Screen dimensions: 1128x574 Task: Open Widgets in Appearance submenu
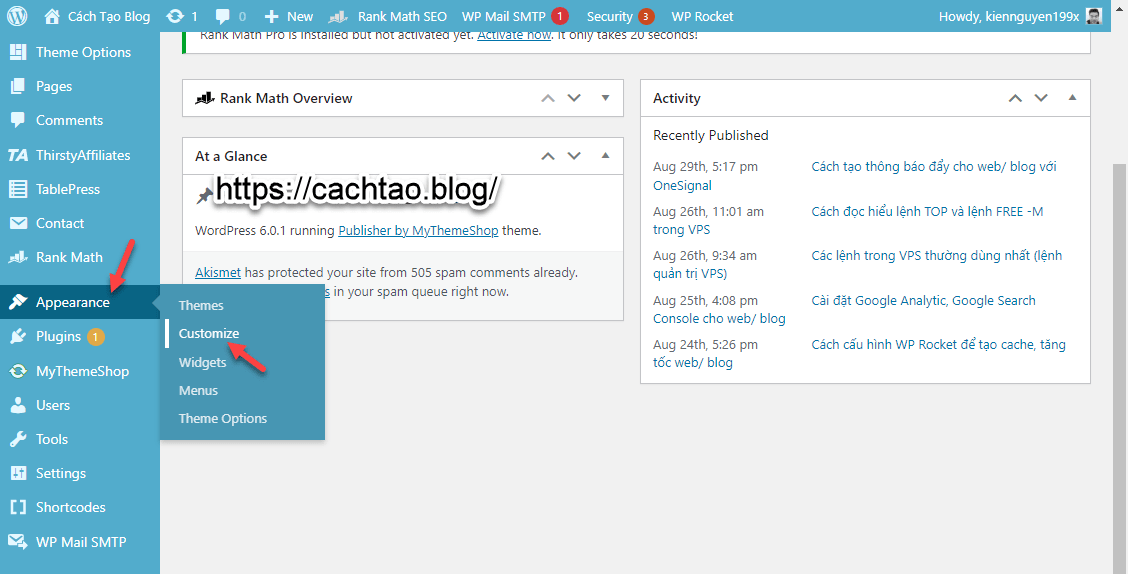coord(202,363)
